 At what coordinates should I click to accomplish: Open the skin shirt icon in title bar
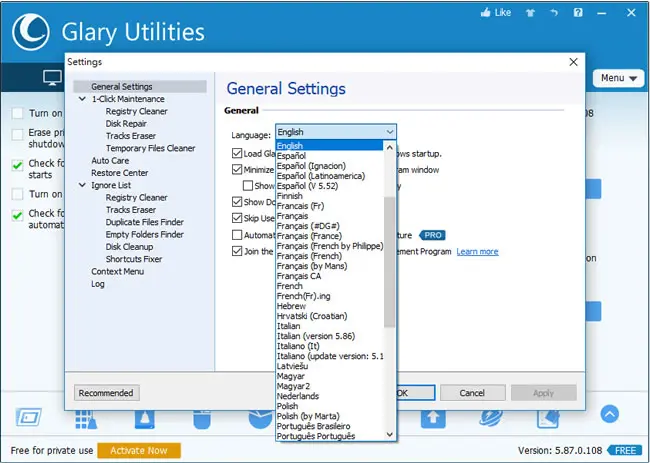(530, 13)
